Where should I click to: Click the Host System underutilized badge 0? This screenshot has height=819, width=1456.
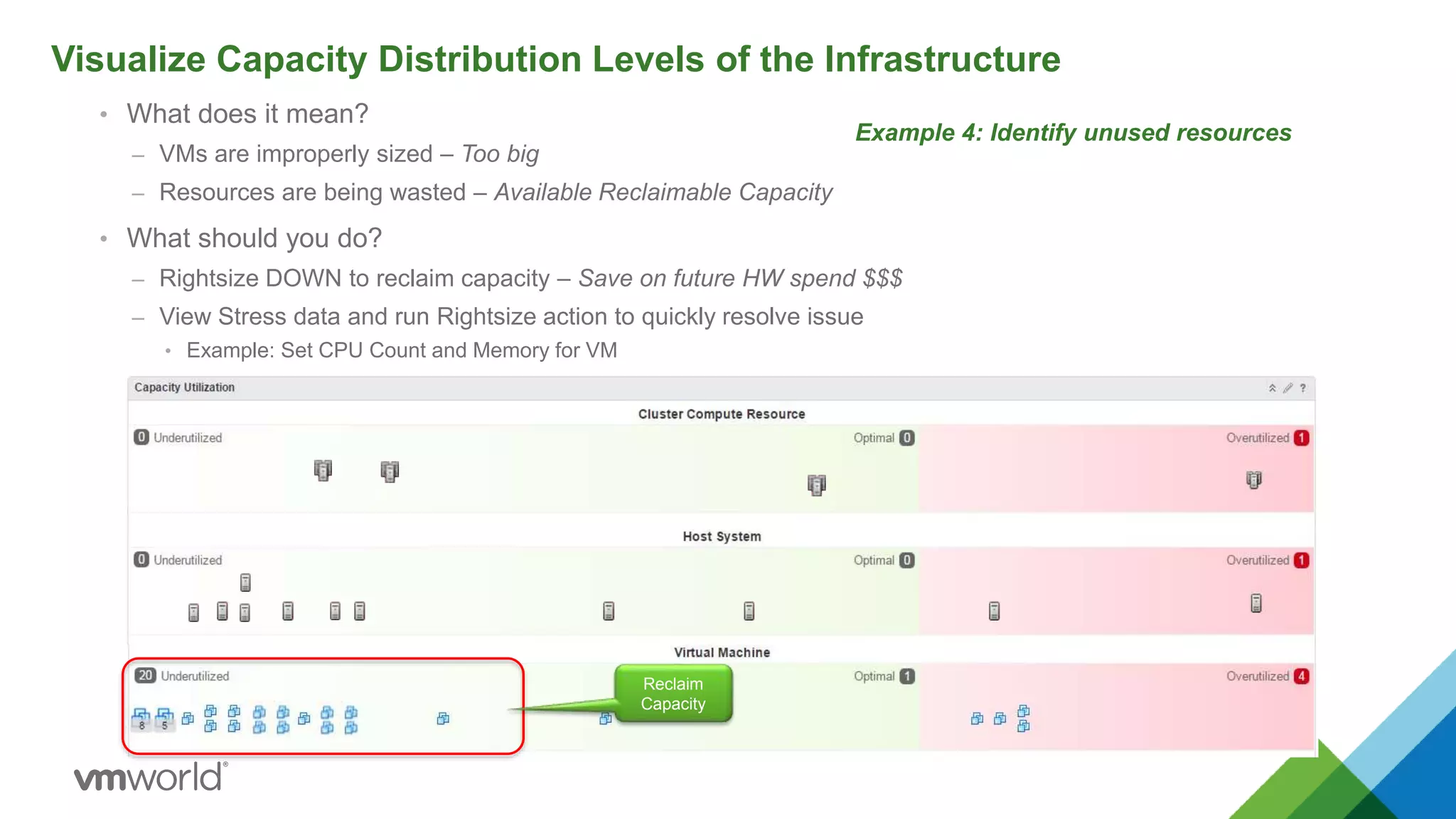click(141, 560)
